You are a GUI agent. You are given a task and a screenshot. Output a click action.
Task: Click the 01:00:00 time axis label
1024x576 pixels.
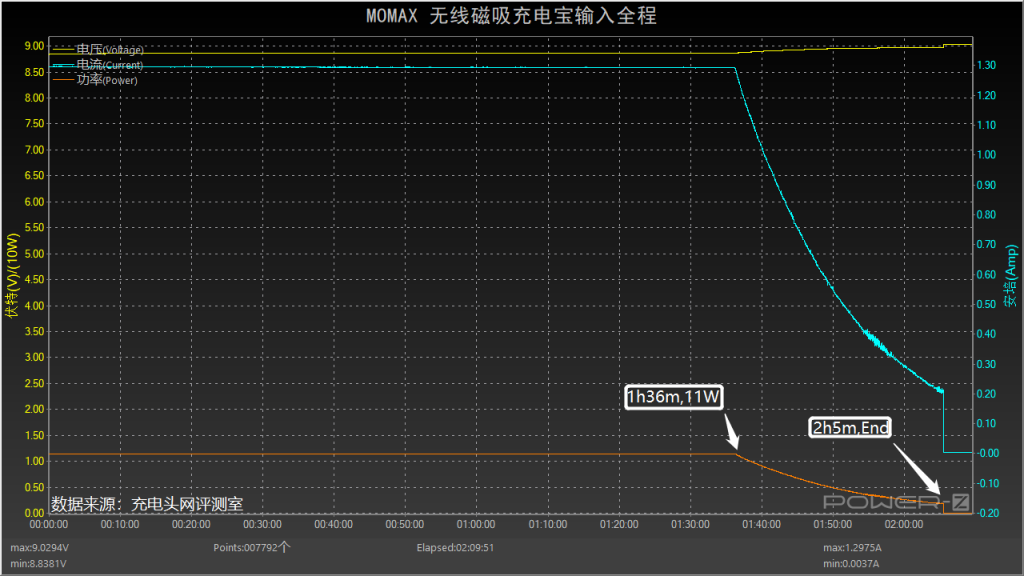point(476,524)
